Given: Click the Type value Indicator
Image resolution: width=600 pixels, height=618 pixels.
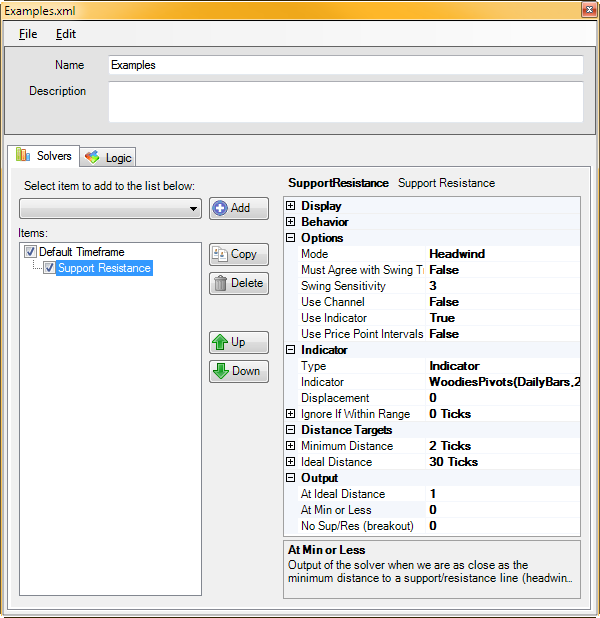Looking at the screenshot, I should (x=455, y=366).
